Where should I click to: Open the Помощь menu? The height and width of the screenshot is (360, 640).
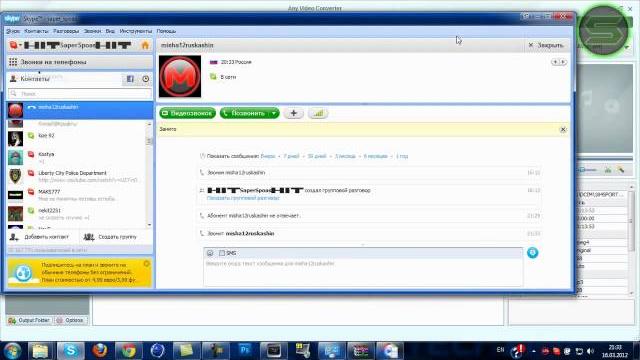coord(166,31)
